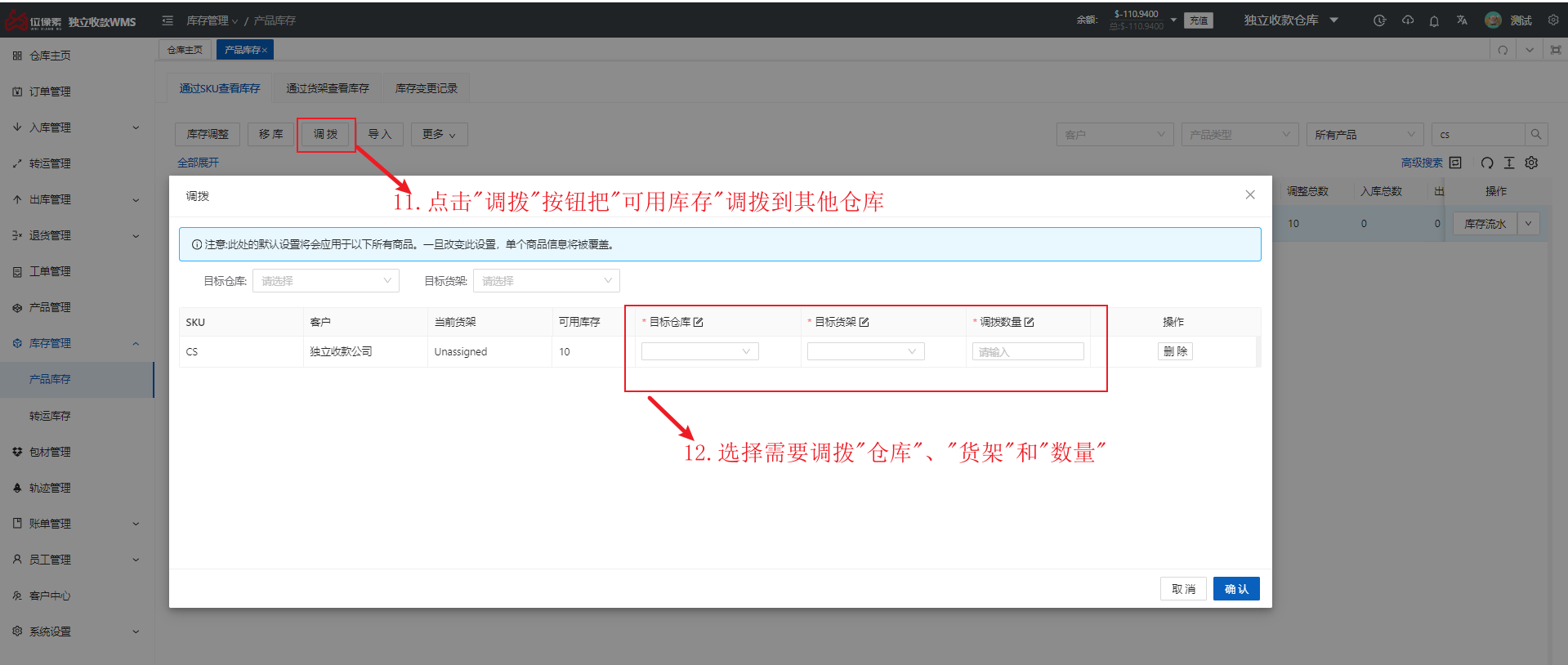
Task: Click the 工单管理 sidebar icon
Action: tap(17, 271)
